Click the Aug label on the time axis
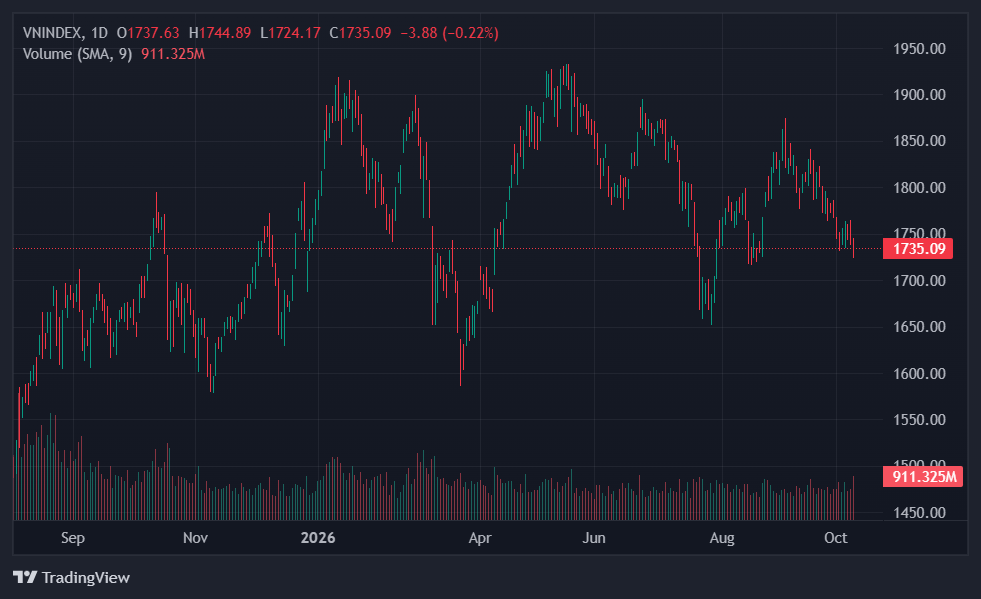Screen dimensions: 981x599 (722, 538)
